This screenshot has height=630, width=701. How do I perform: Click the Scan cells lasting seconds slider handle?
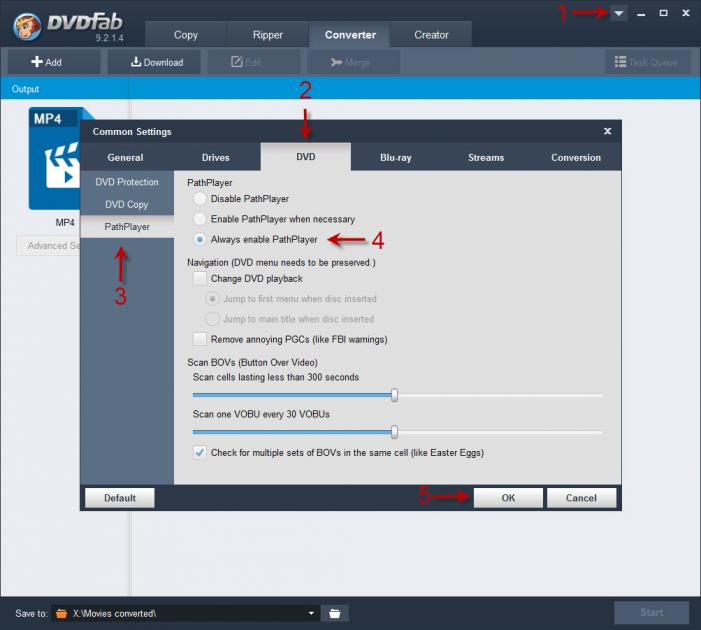(x=394, y=395)
